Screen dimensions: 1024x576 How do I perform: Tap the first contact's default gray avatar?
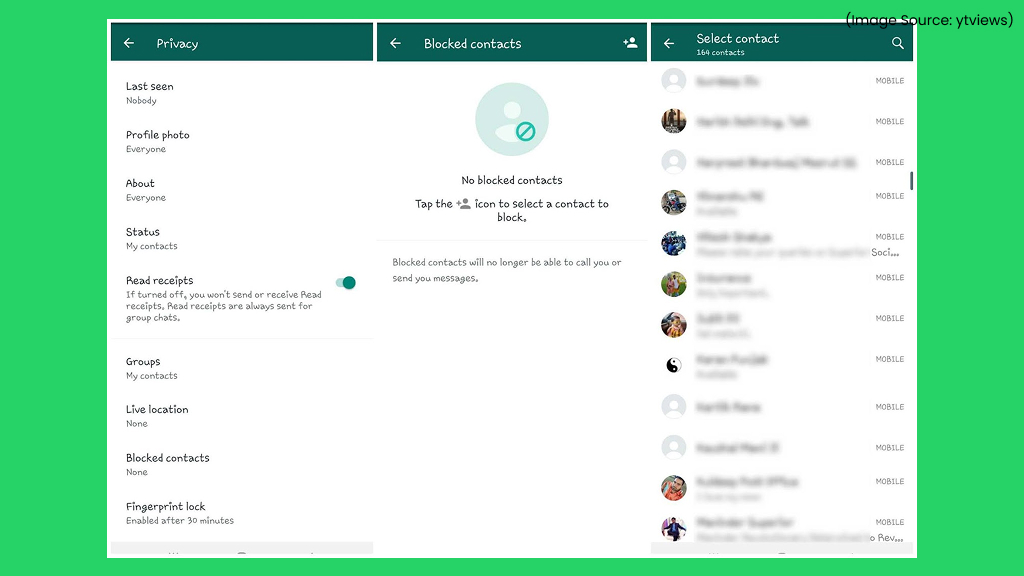674,81
